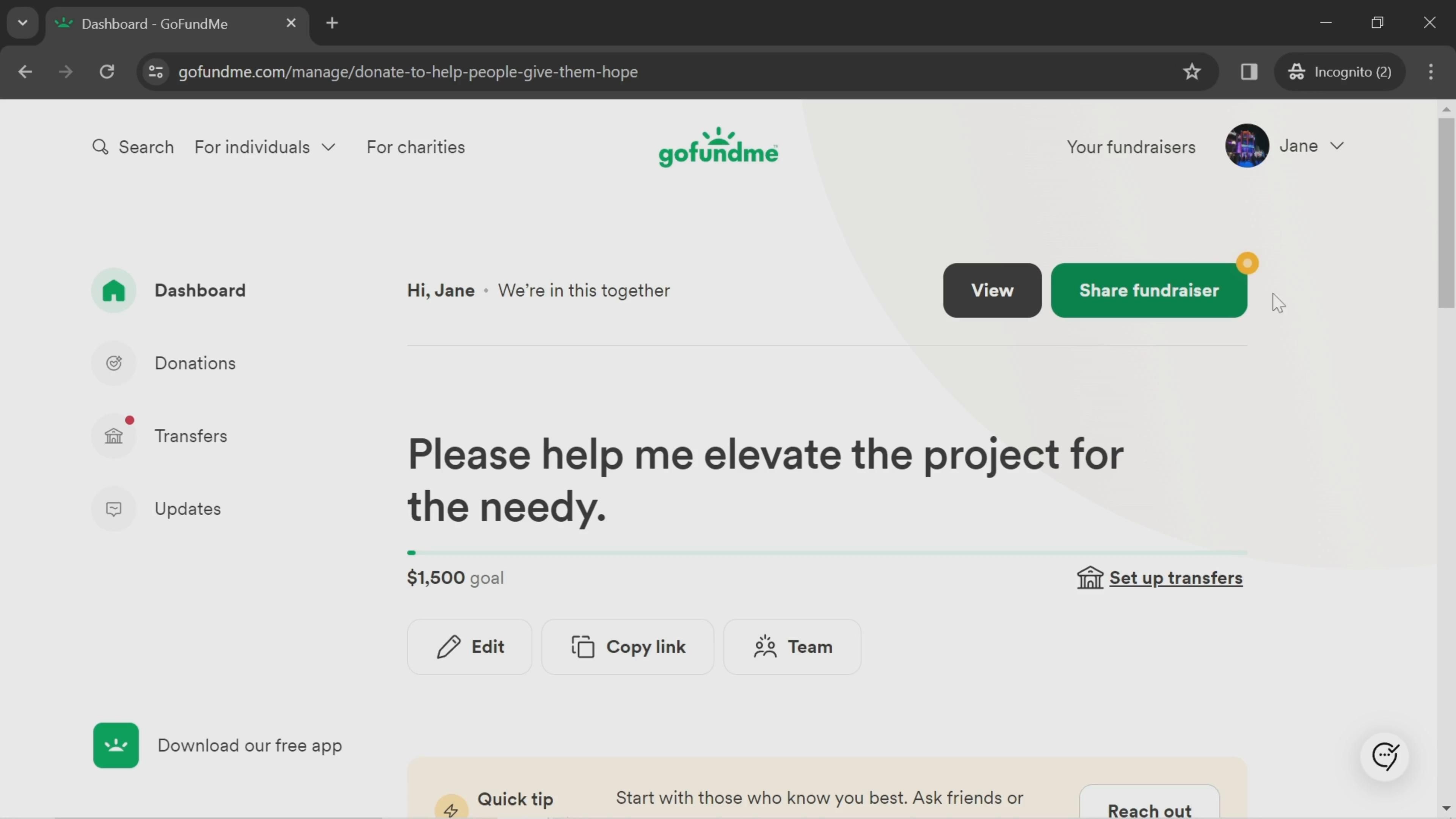Click the Share fundraiser button

(1148, 290)
